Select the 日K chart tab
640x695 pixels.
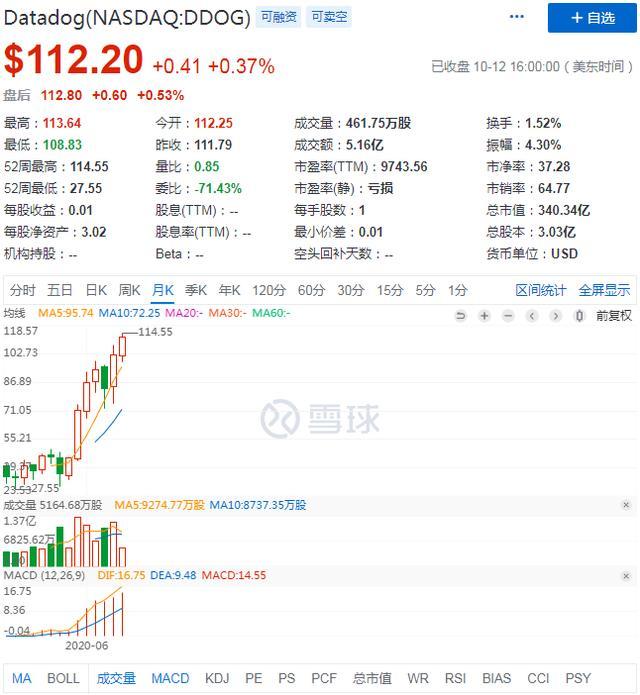click(96, 290)
